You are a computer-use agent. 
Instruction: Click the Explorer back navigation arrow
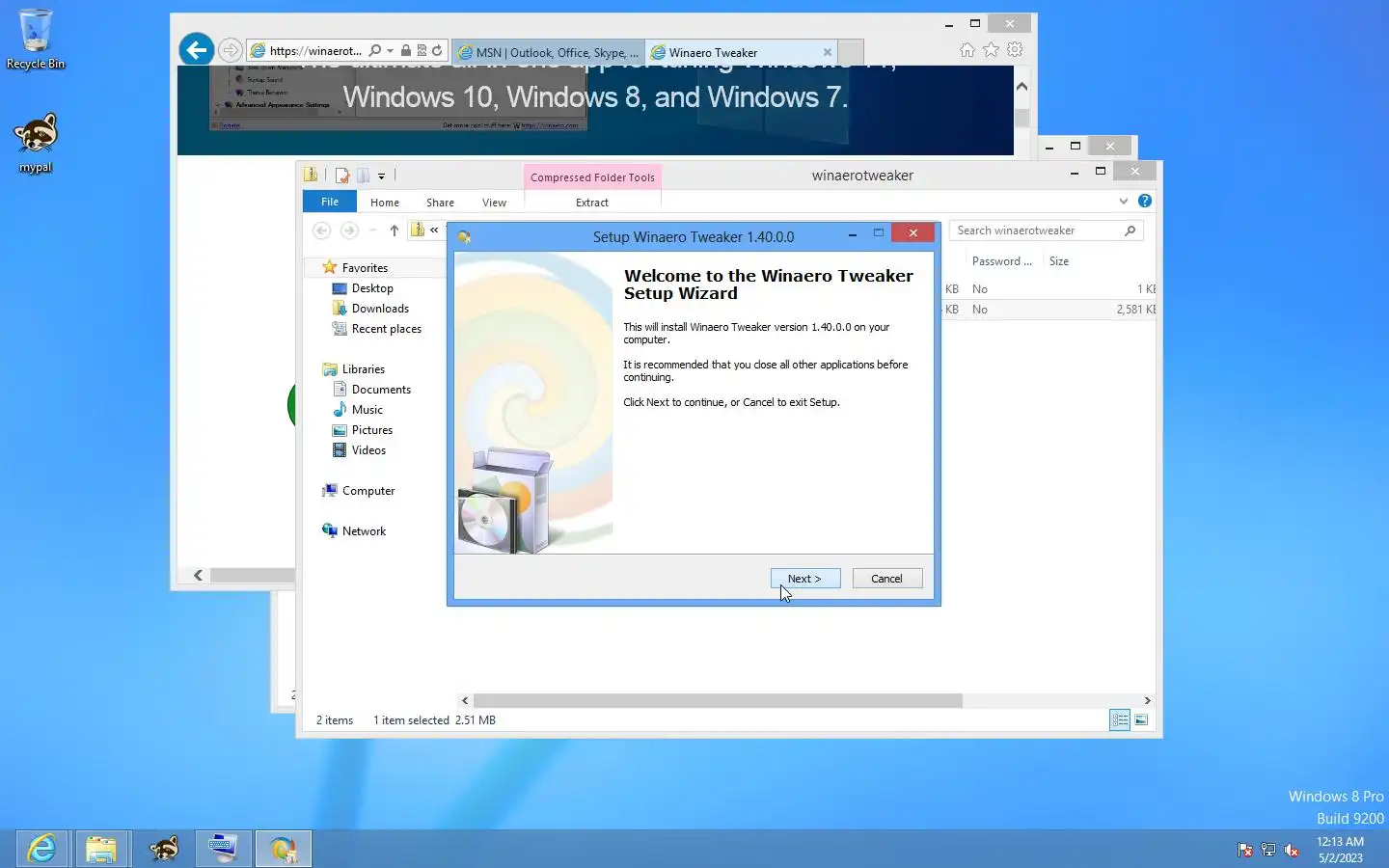[322, 231]
